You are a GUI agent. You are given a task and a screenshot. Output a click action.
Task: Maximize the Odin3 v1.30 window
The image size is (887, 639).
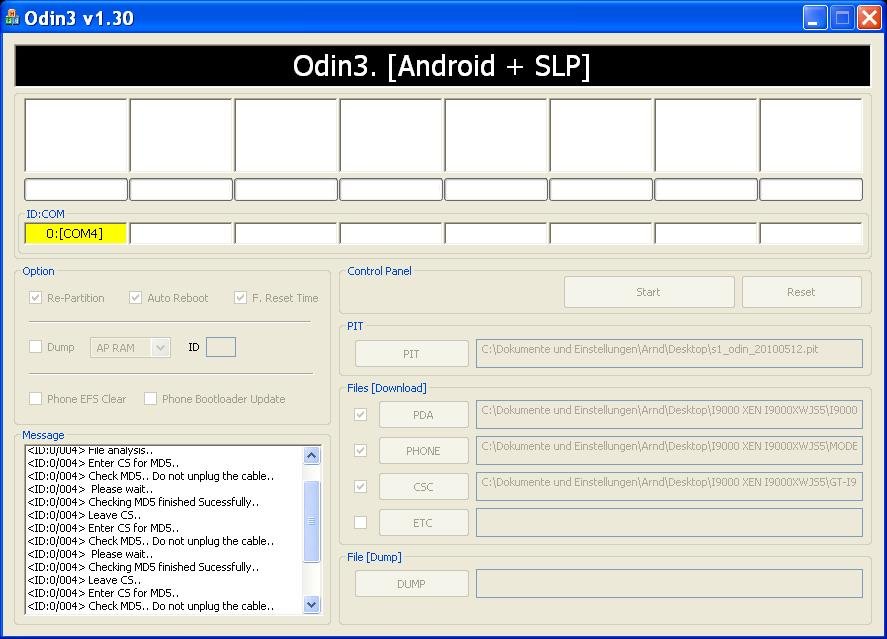click(x=842, y=18)
